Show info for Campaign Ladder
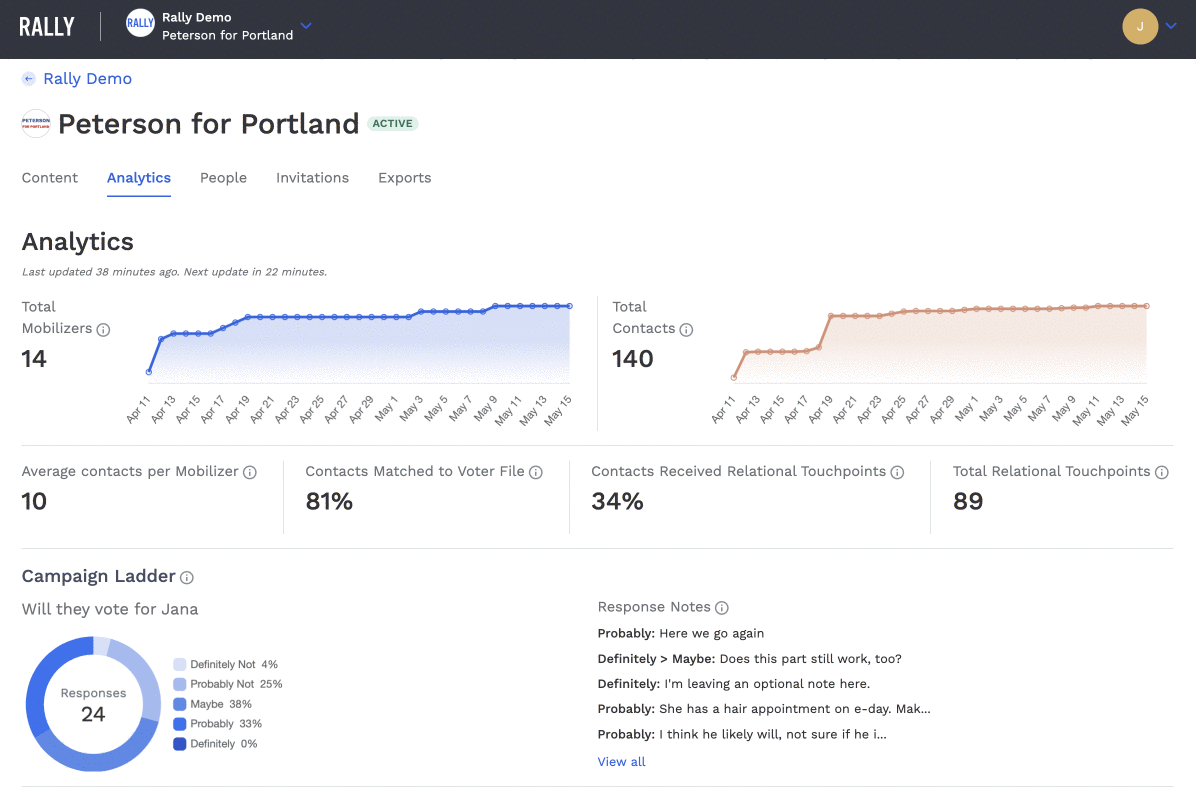This screenshot has height=799, width=1196. (x=187, y=578)
